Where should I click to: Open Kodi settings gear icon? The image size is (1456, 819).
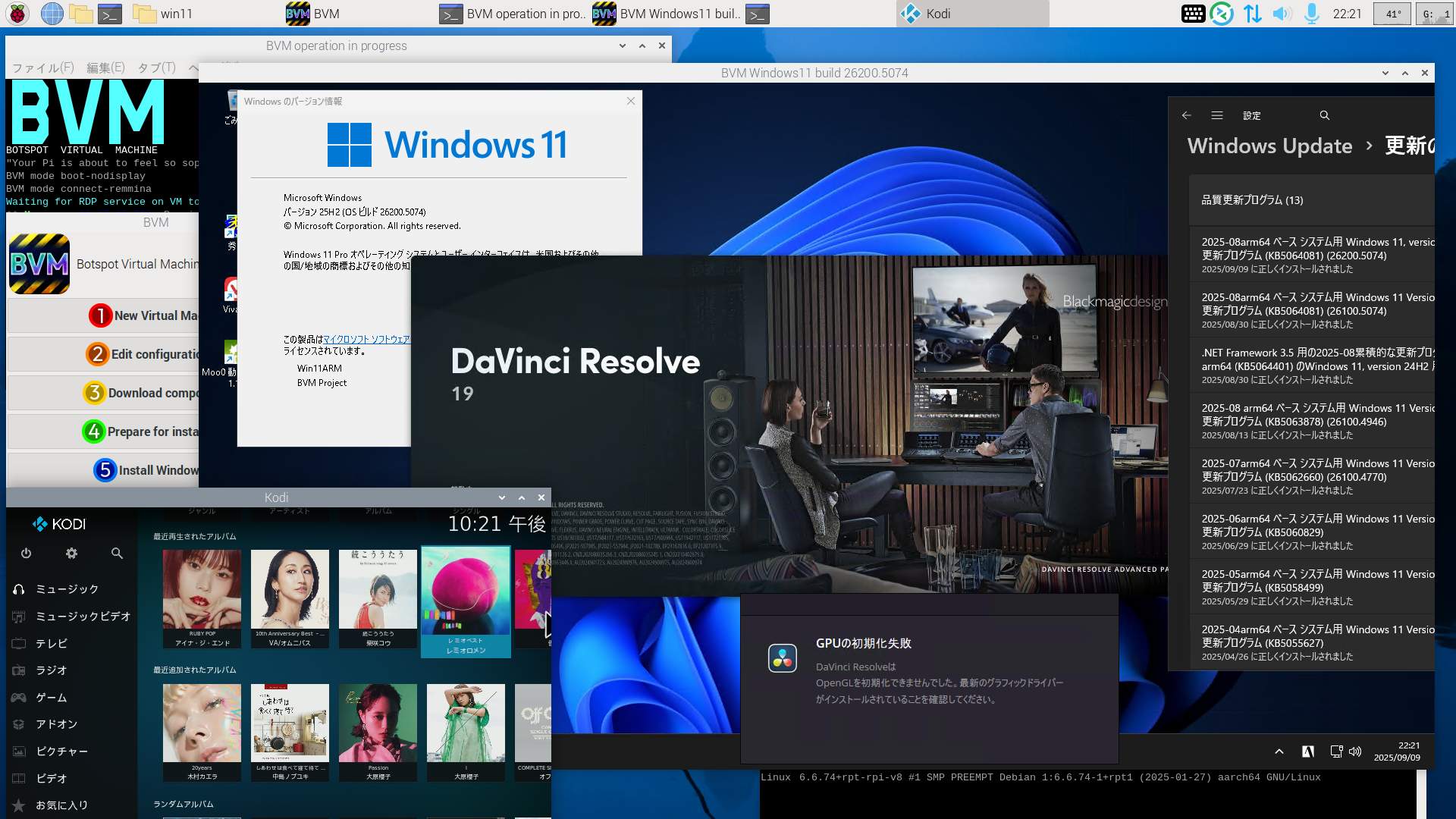point(71,554)
